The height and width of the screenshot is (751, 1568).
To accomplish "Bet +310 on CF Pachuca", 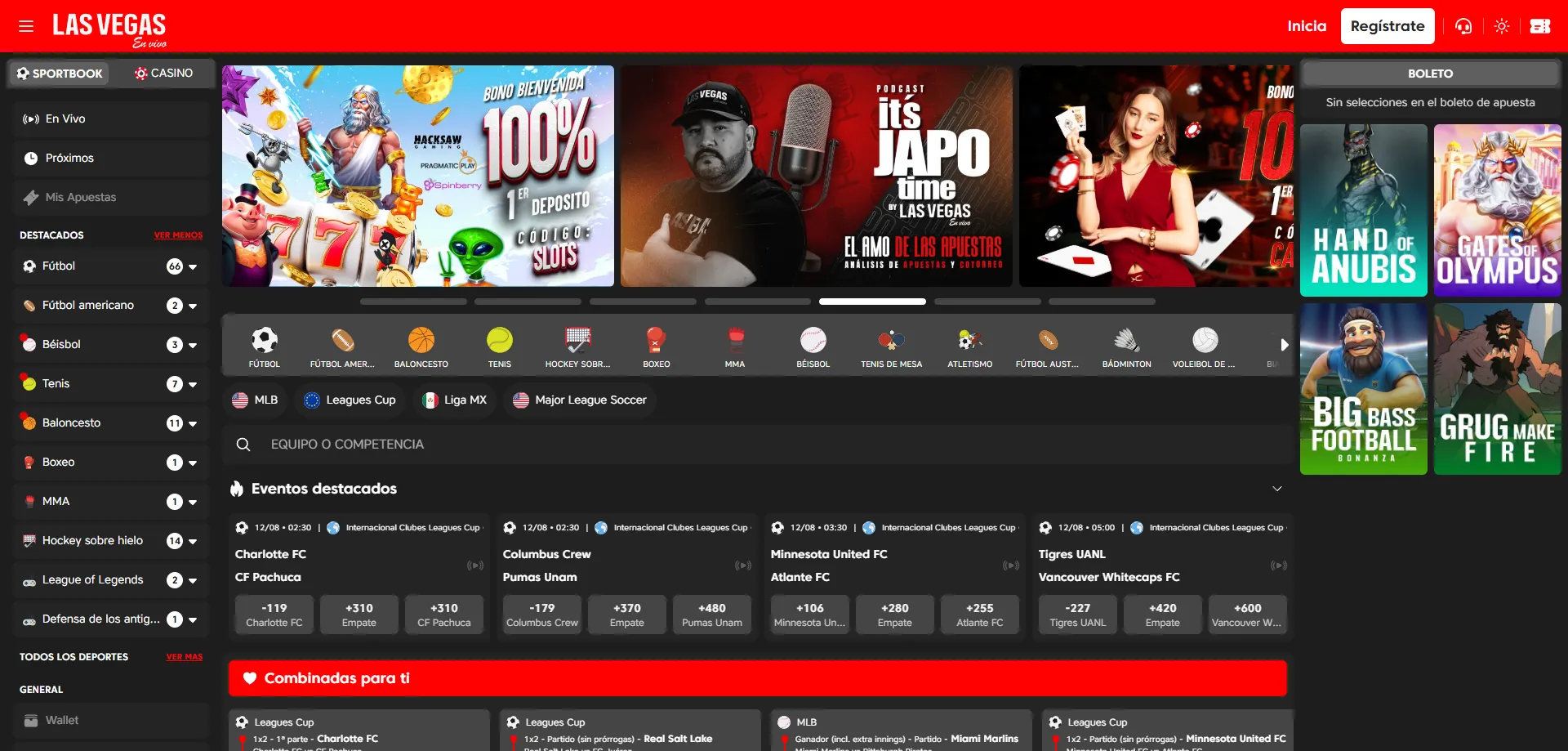I will (x=444, y=615).
